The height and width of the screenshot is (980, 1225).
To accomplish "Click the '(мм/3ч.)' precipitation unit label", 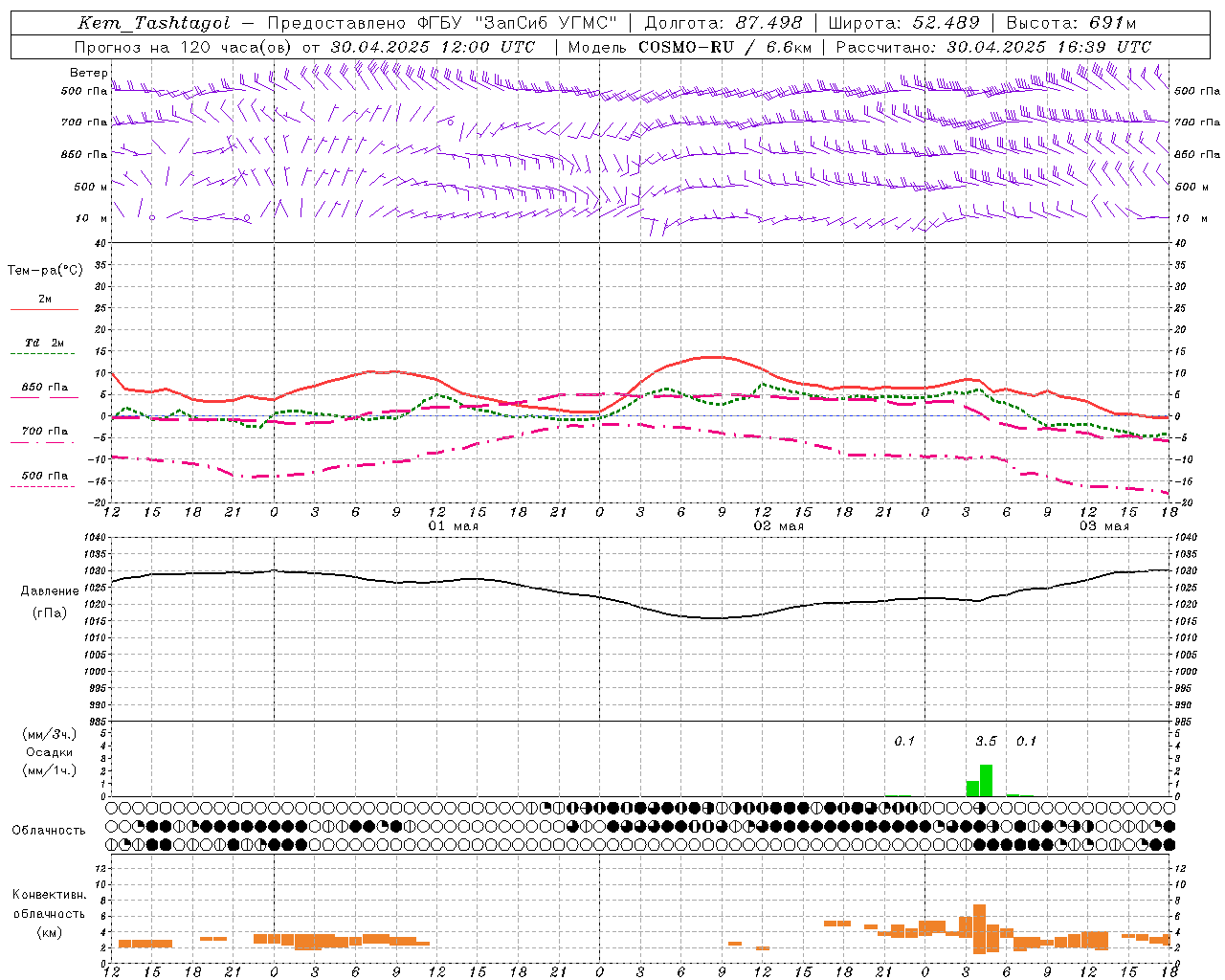I will pos(50,735).
